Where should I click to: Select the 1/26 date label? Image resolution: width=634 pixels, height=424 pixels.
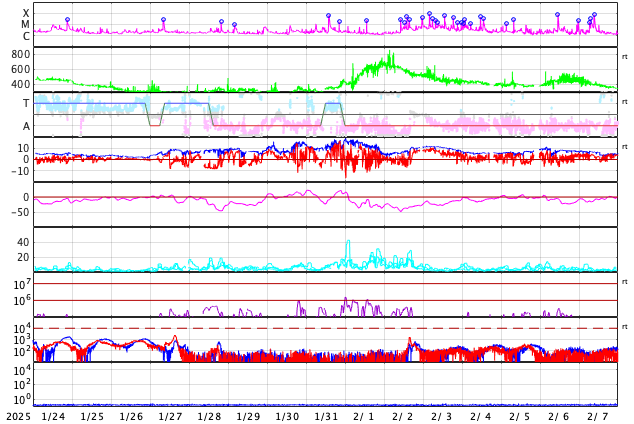pos(131,416)
